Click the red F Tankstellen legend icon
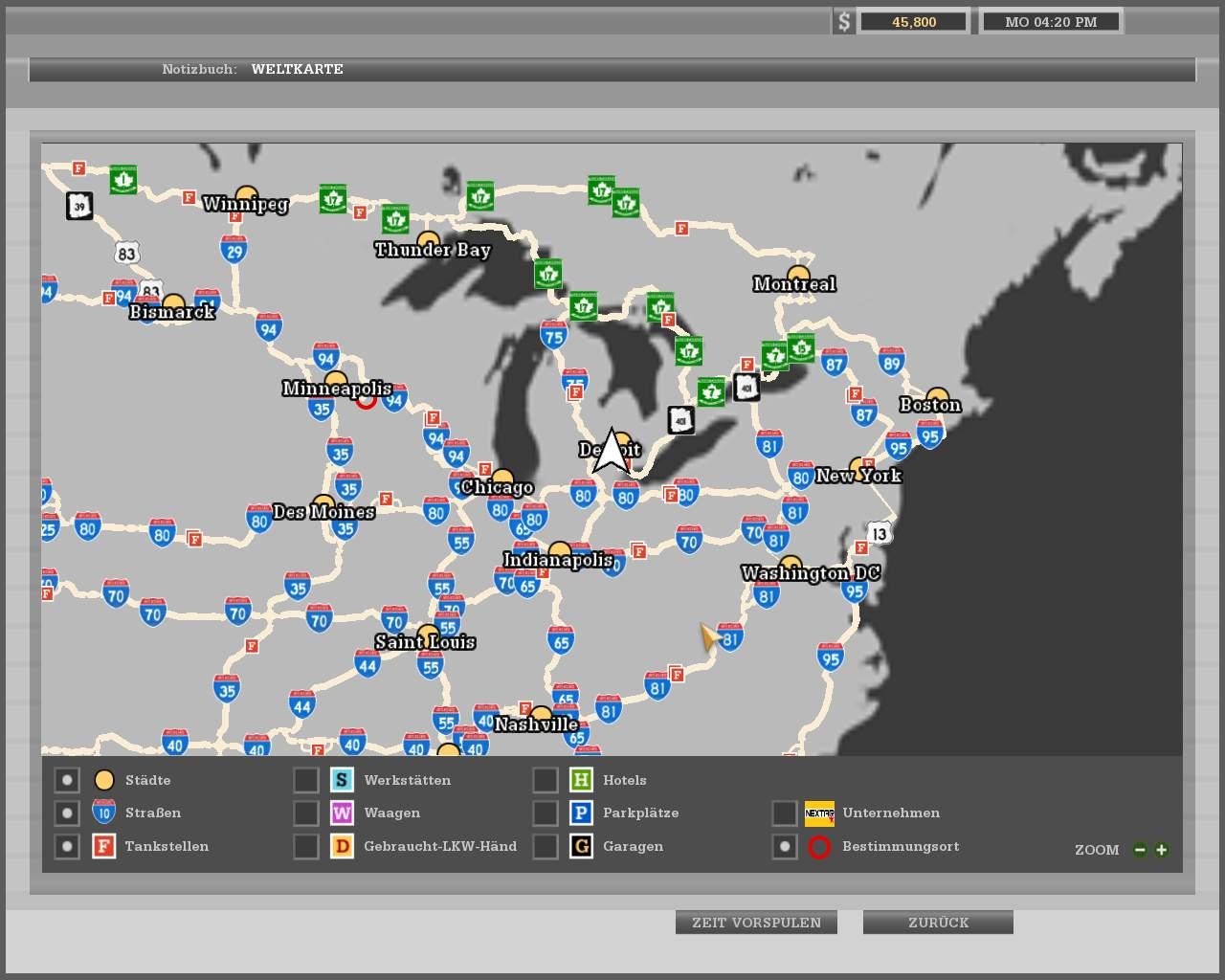 tap(103, 846)
